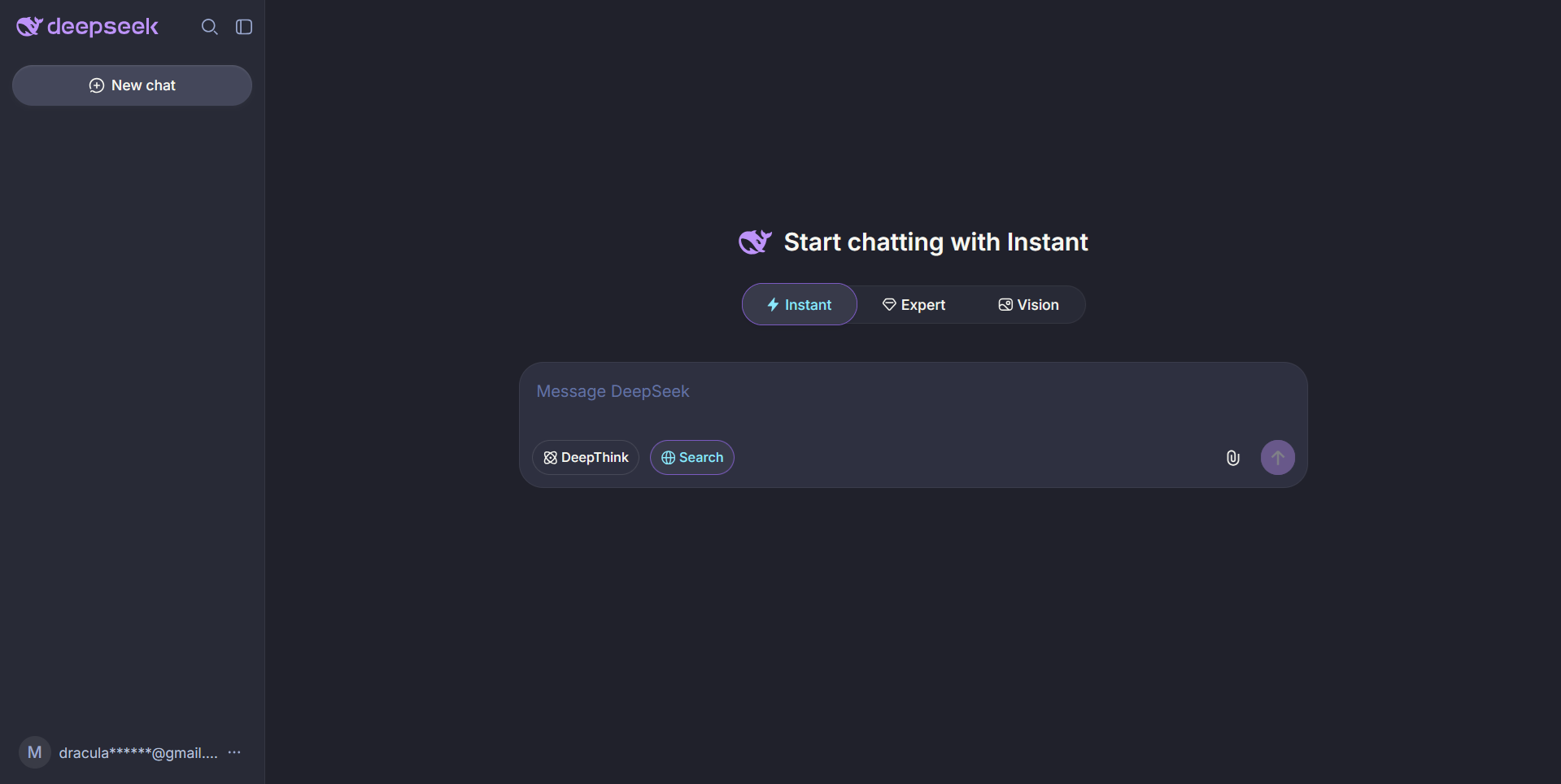Switch to the Vision mode tab
Image resolution: width=1561 pixels, height=784 pixels.
point(1028,305)
